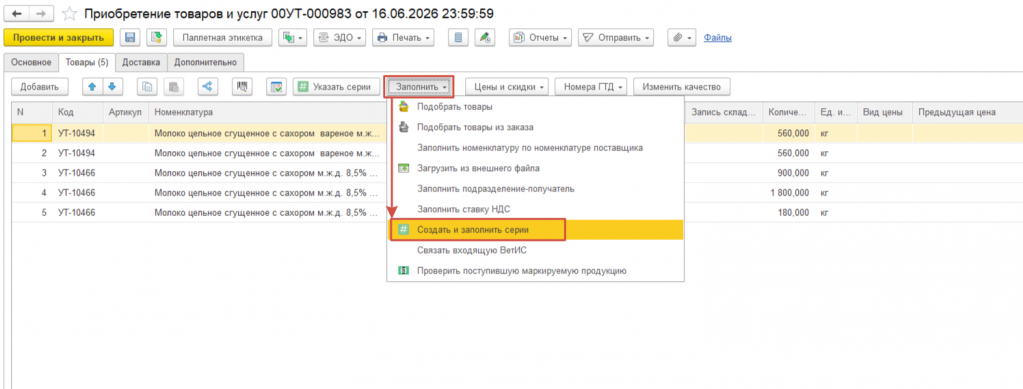Viewport: 1023px width, 389px height.
Task: Choose Подобрать товары из заказа
Action: point(535,127)
